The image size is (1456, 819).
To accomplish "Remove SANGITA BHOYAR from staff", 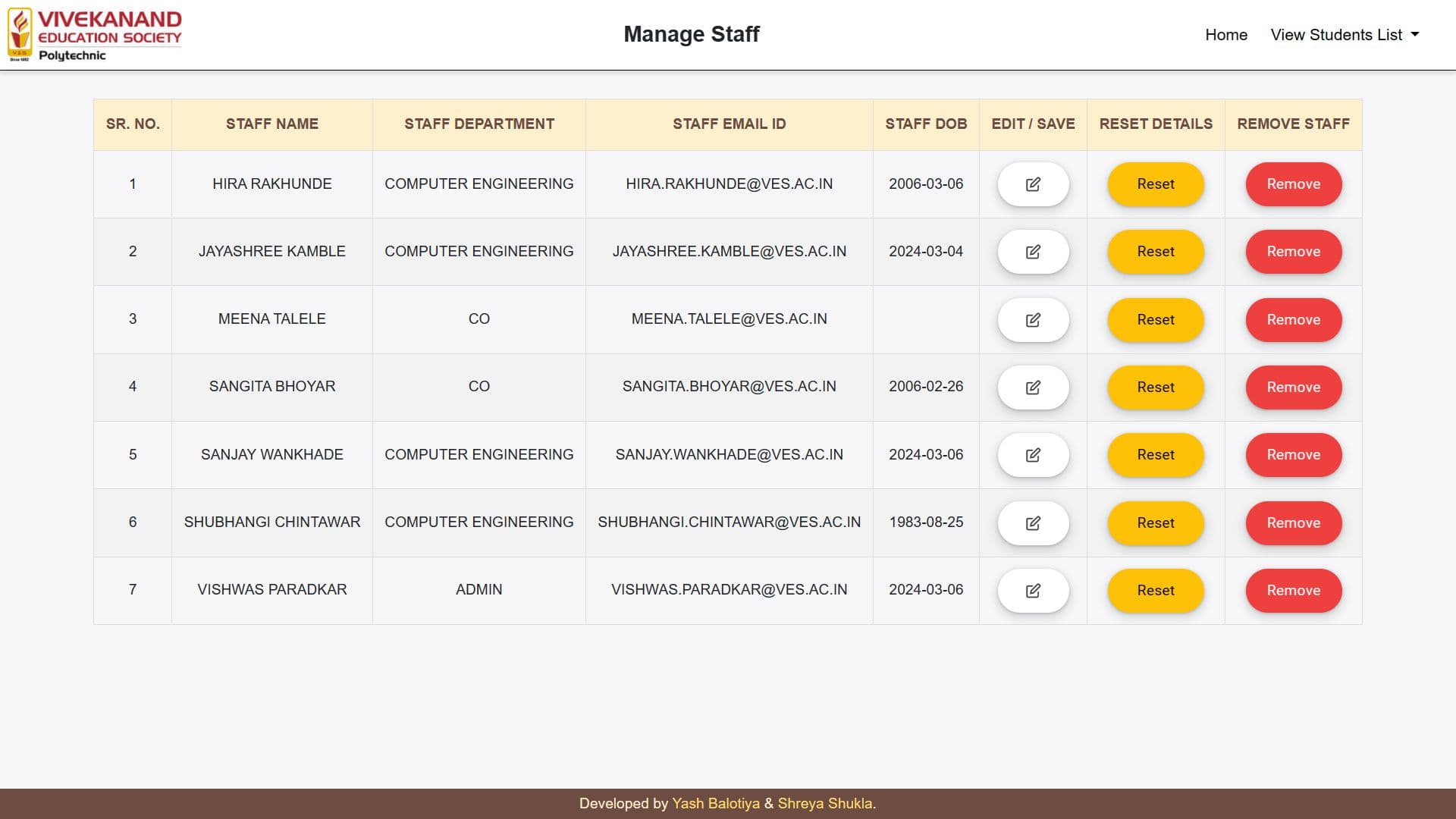I will pyautogui.click(x=1293, y=387).
